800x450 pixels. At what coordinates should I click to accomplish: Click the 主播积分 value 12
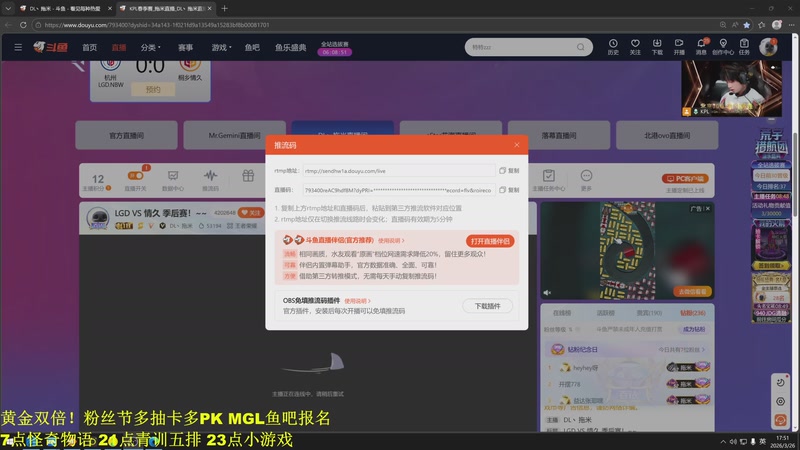coord(97,179)
